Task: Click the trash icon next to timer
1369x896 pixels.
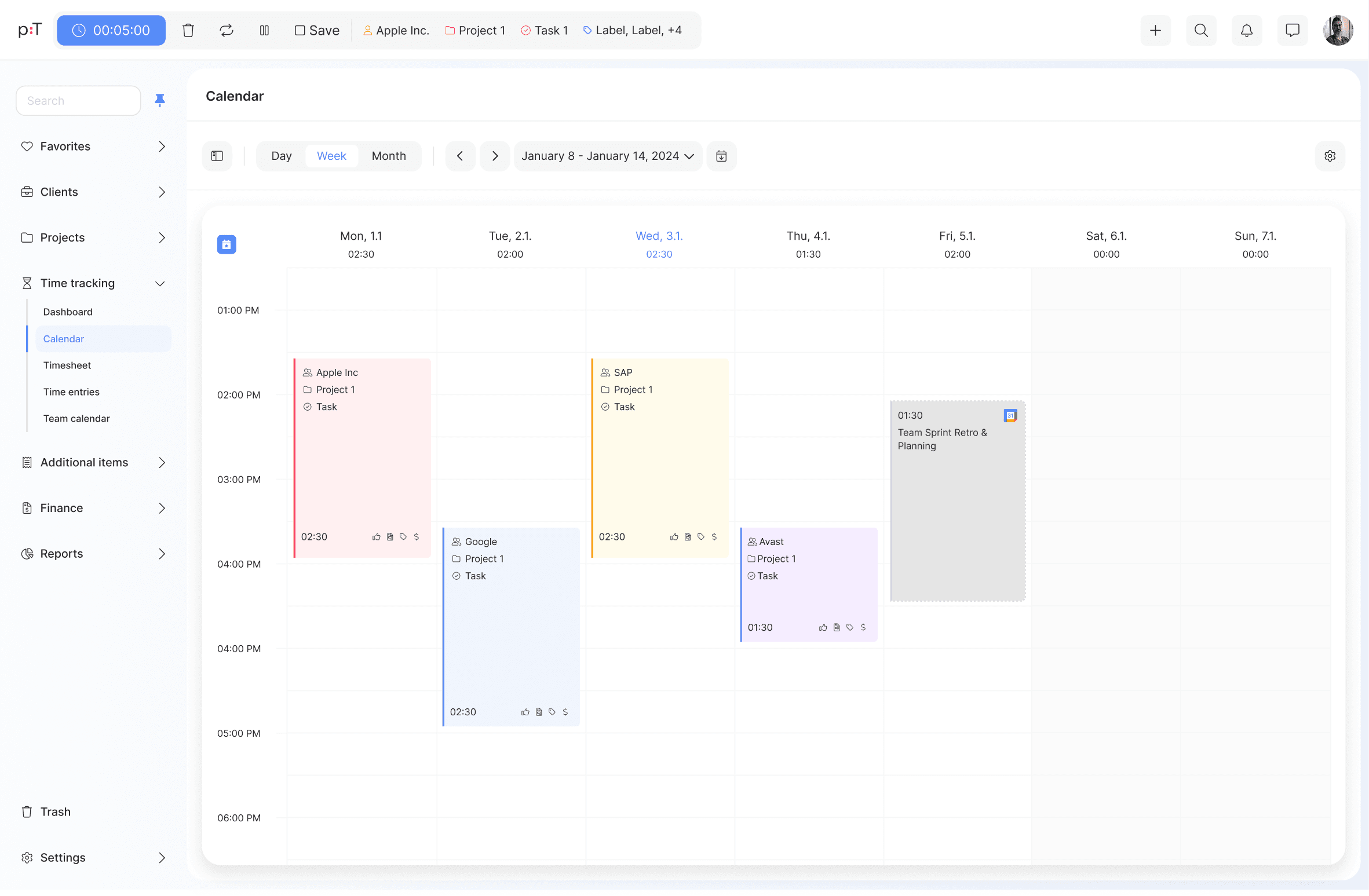Action: pos(188,30)
